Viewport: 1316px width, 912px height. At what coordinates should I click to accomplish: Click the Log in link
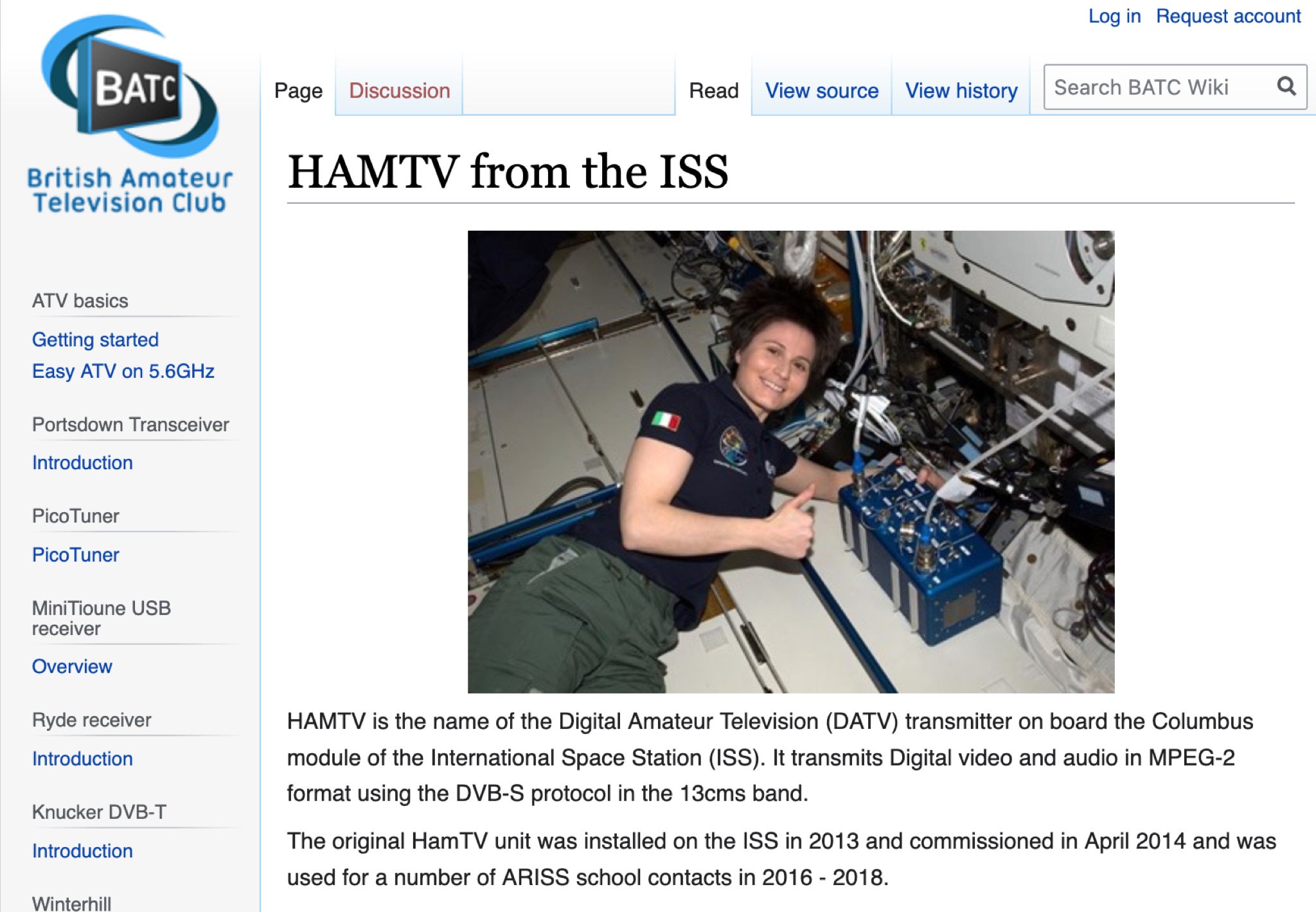pos(1114,16)
